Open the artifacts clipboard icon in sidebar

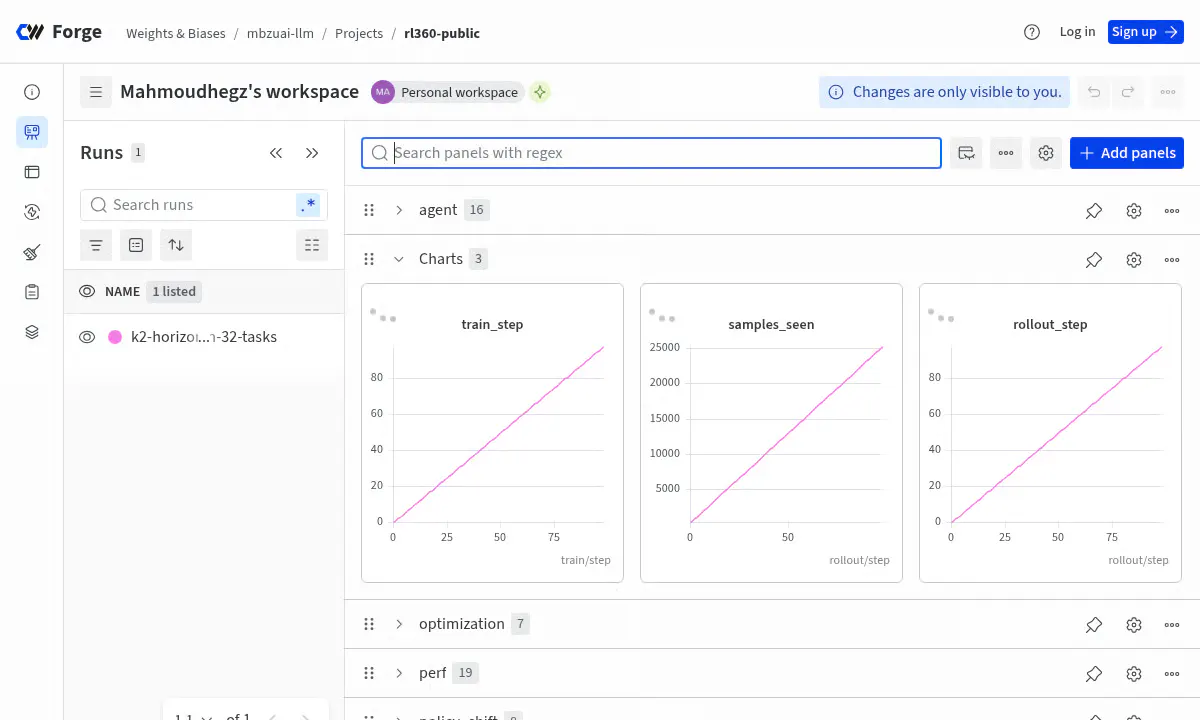click(32, 292)
